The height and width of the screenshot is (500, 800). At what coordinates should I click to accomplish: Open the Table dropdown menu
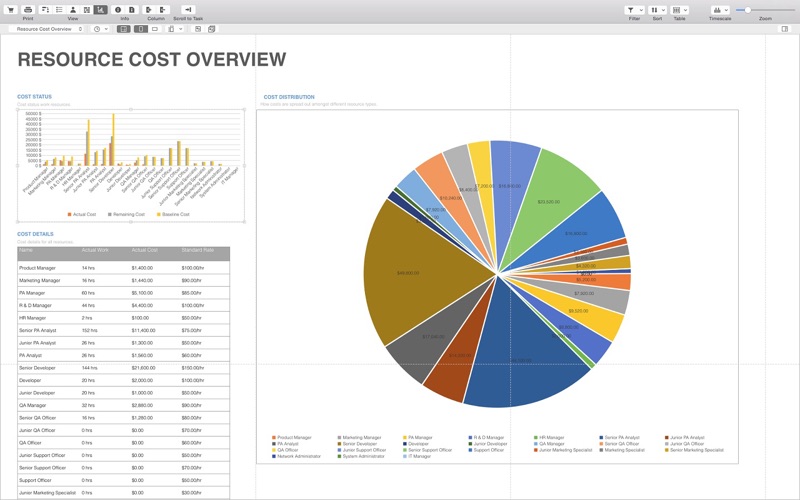[680, 10]
